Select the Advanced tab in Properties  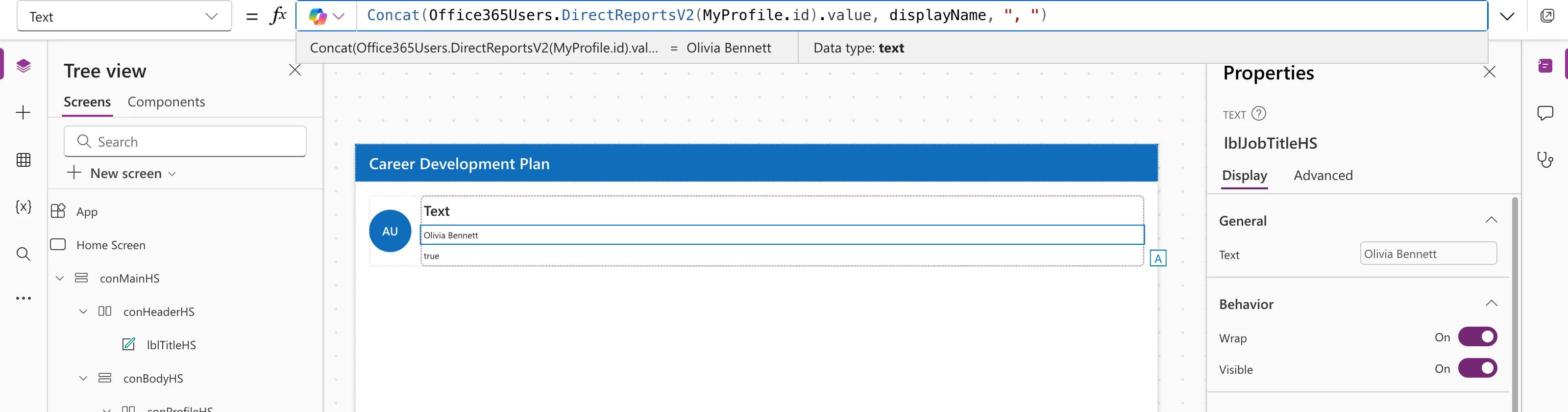[1323, 176]
